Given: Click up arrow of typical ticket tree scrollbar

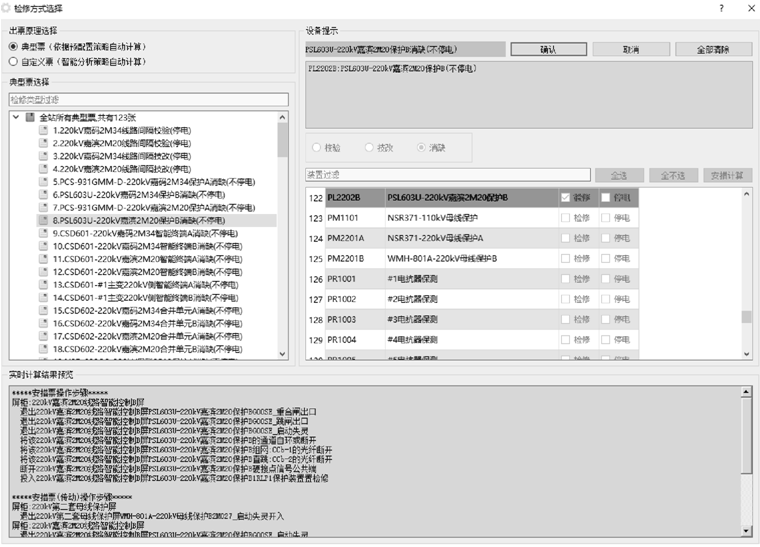Looking at the screenshot, I should point(283,117).
